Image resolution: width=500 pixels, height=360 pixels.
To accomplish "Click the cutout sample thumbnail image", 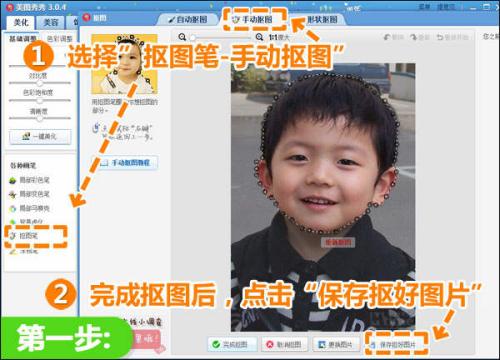I will click(124, 64).
